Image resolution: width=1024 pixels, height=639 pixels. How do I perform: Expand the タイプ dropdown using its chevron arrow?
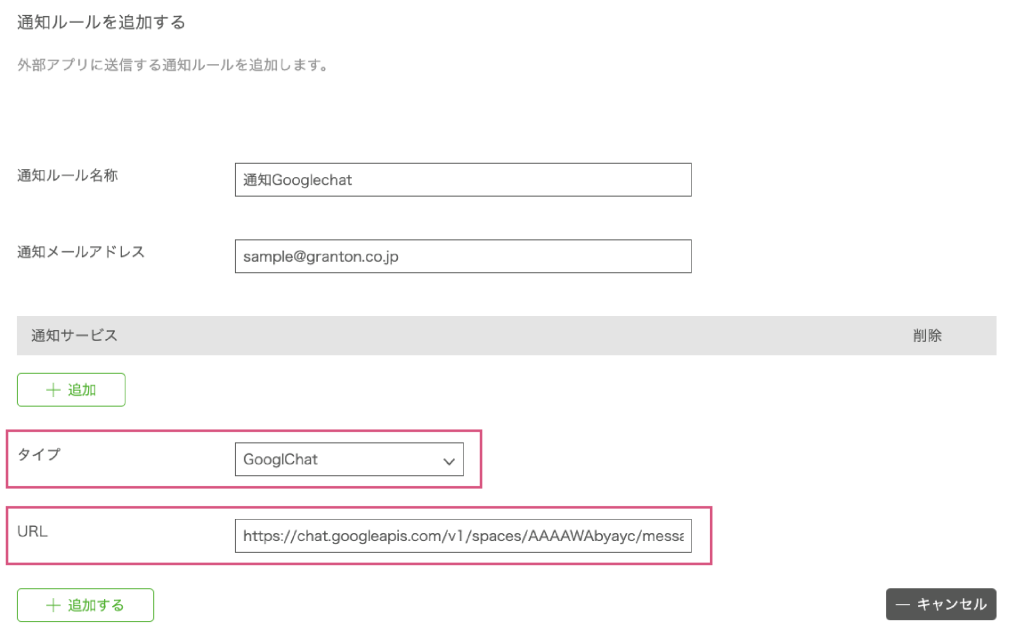pos(448,460)
